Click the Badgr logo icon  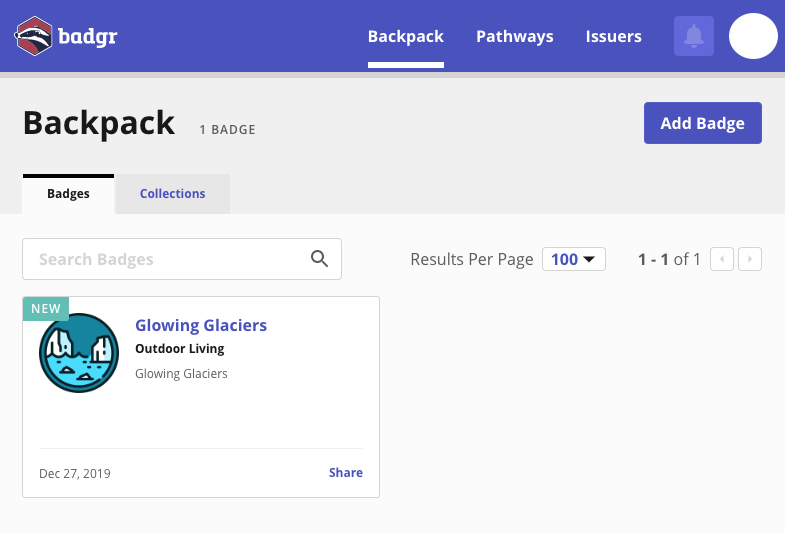tap(34, 36)
